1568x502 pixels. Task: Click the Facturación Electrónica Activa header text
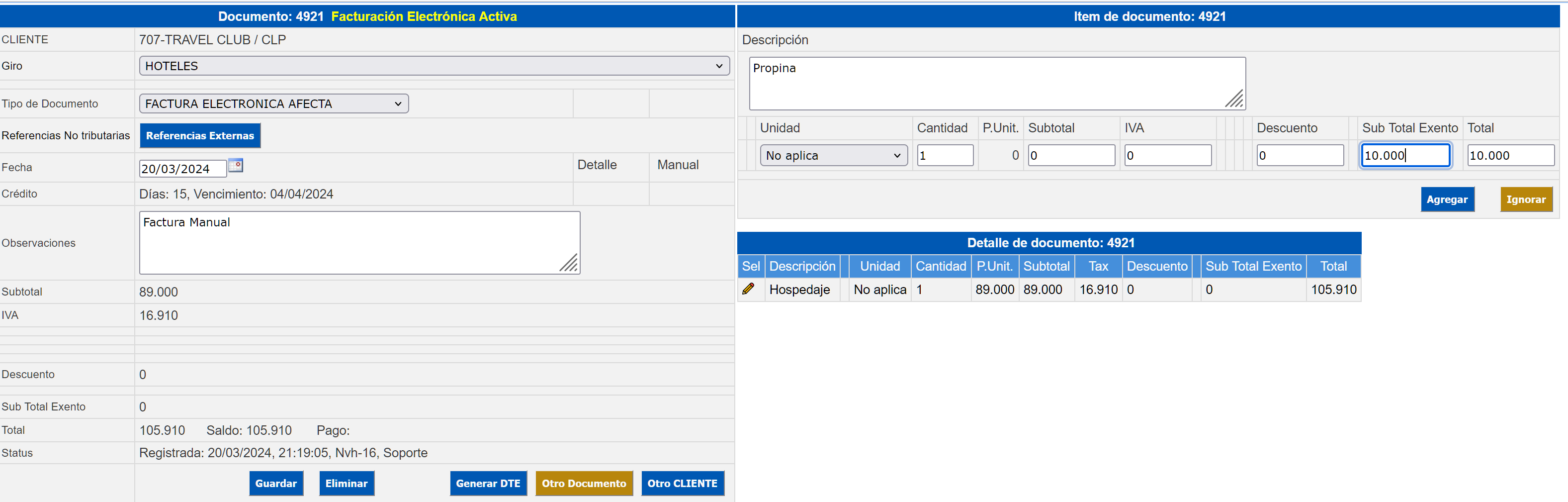point(424,16)
